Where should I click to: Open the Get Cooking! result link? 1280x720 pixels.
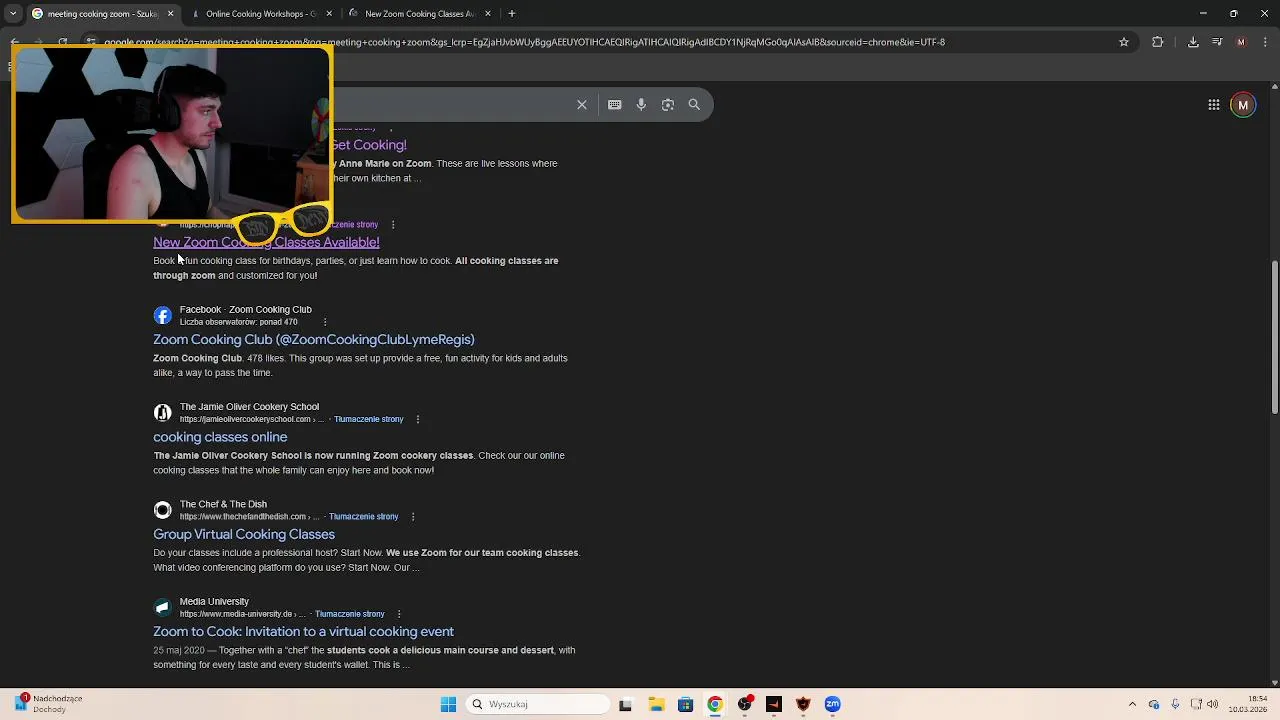pyautogui.click(x=369, y=145)
